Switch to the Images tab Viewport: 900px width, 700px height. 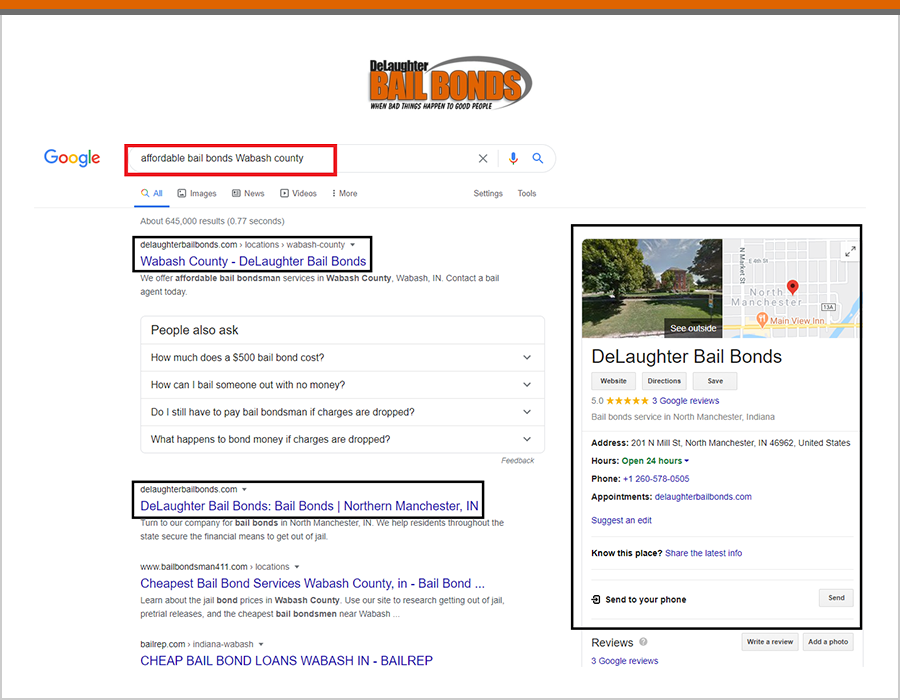(x=197, y=194)
